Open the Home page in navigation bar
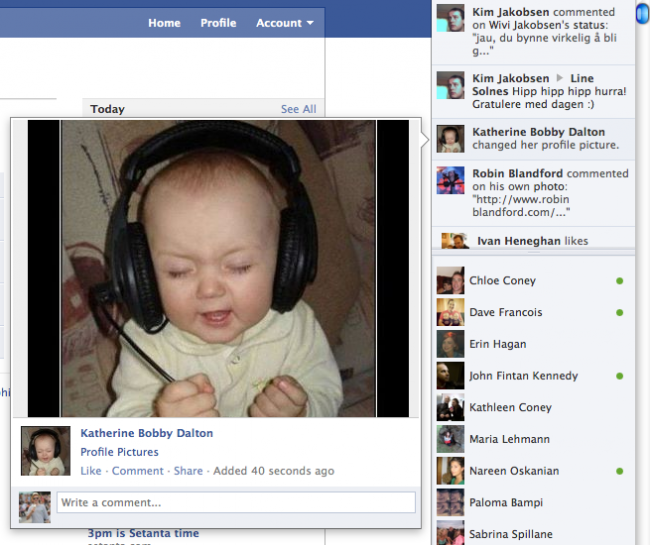The height and width of the screenshot is (545, 650). tap(164, 23)
